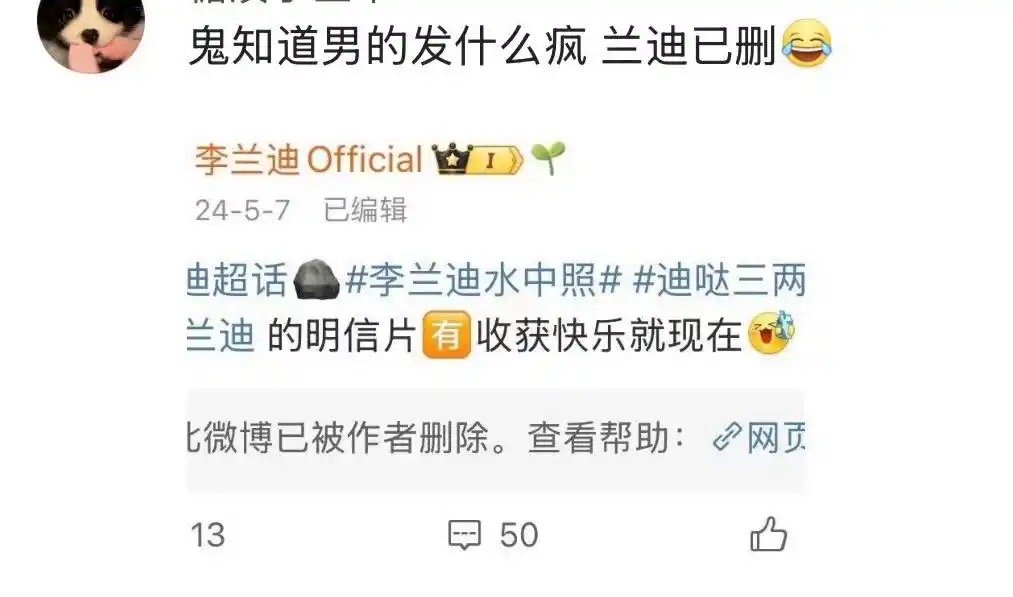The width and height of the screenshot is (1013, 597).
Task: Open the #迪哒三两 hashtag
Action: (720, 281)
